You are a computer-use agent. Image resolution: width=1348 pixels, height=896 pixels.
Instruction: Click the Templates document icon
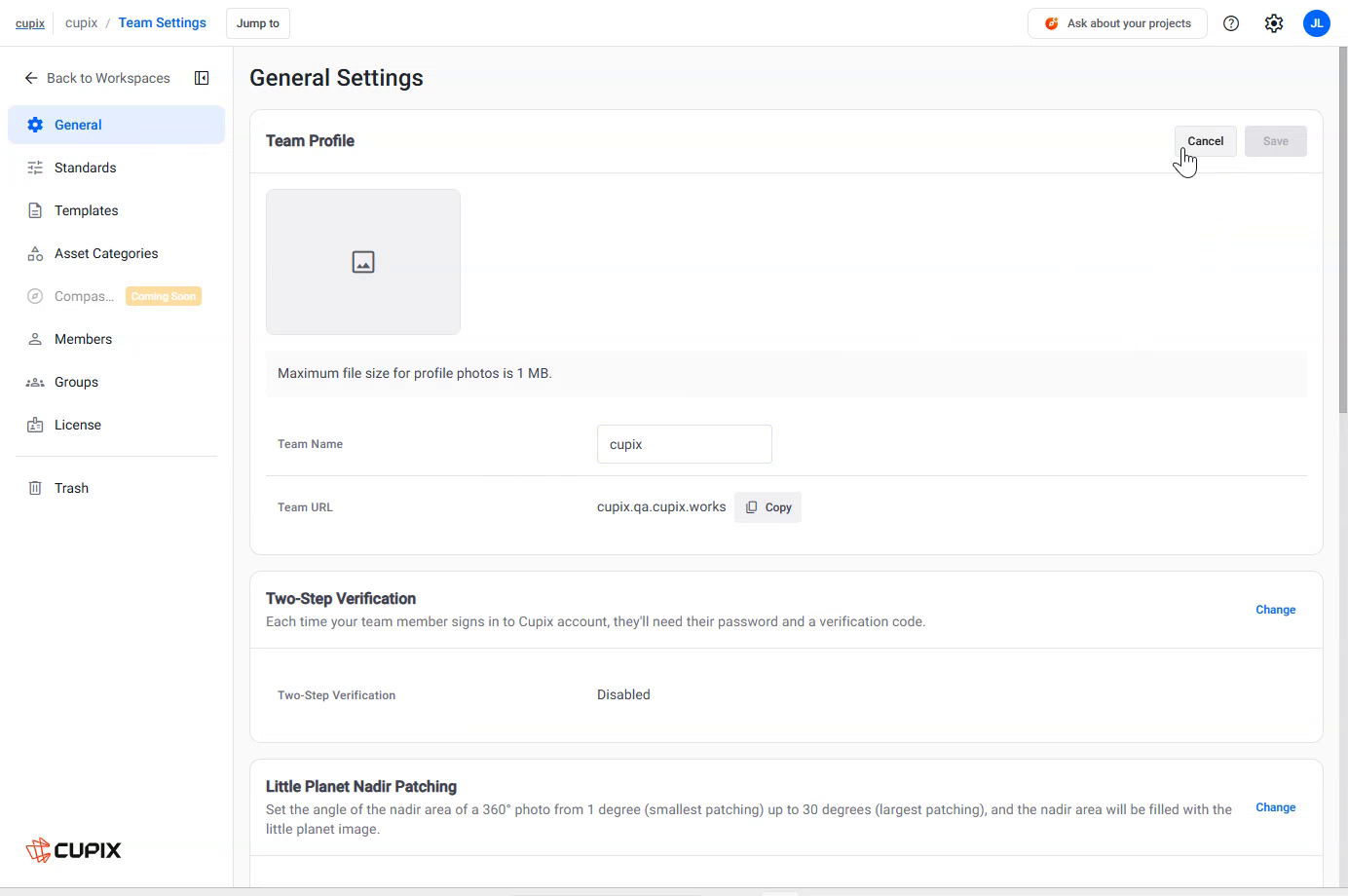coord(35,210)
